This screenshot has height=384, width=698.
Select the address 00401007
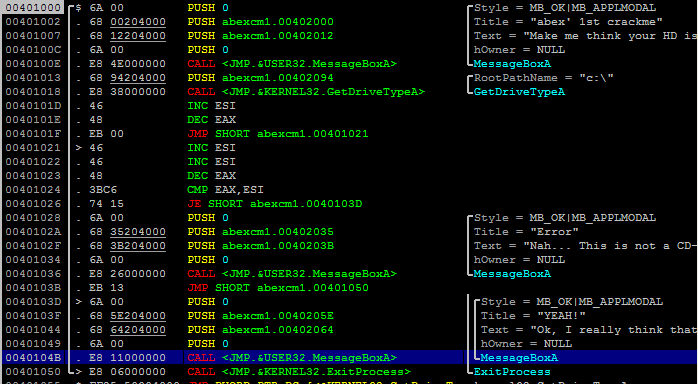pos(33,36)
